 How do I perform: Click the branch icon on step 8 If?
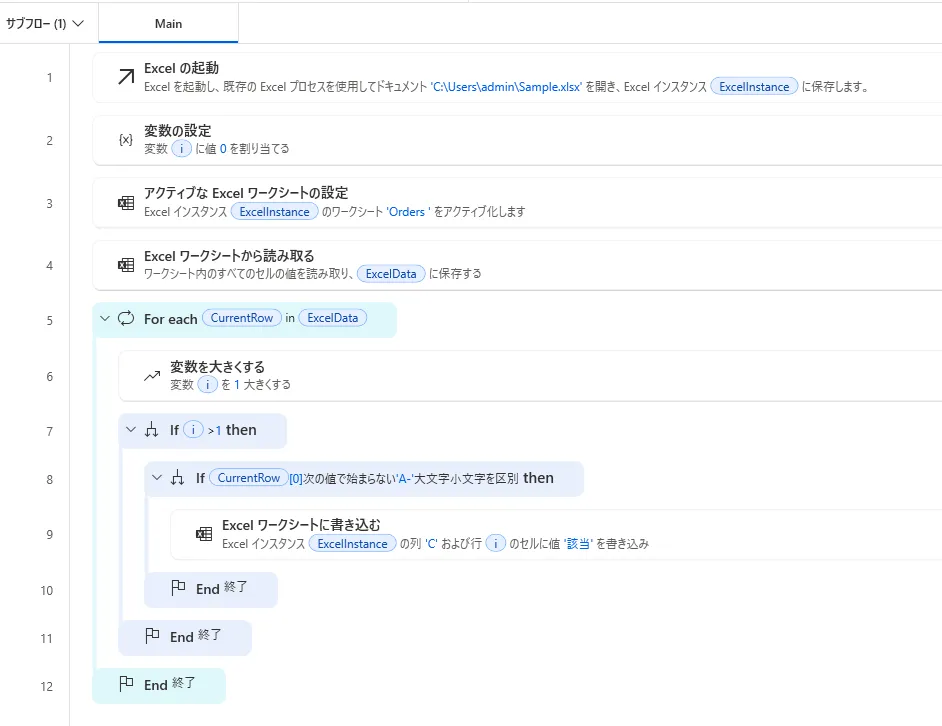tap(178, 478)
